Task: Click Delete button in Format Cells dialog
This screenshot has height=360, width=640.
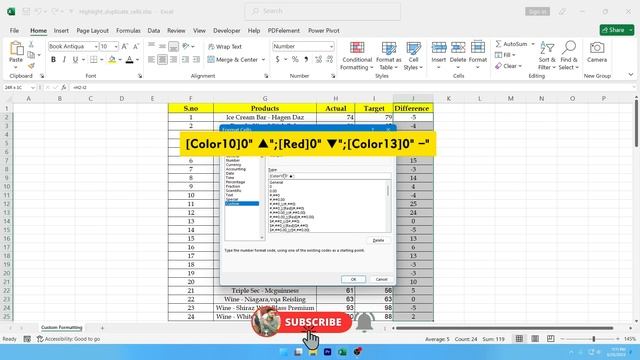Action: click(378, 240)
